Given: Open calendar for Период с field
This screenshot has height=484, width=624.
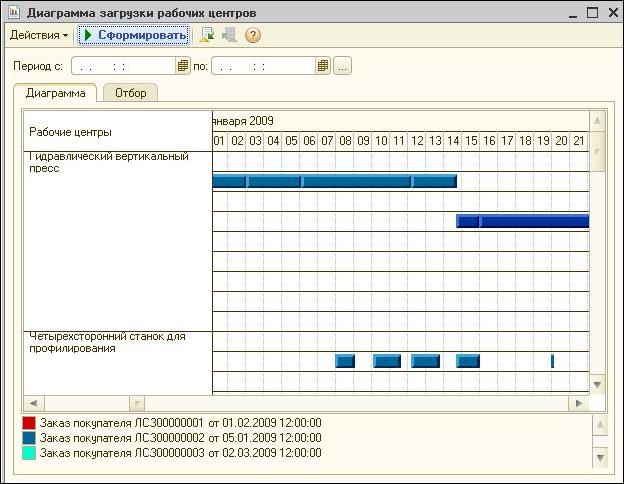Looking at the screenshot, I should 182,66.
